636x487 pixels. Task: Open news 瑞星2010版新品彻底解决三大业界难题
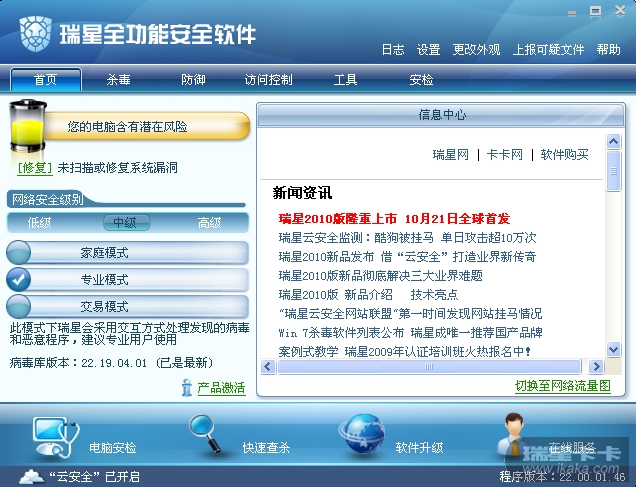click(x=380, y=276)
